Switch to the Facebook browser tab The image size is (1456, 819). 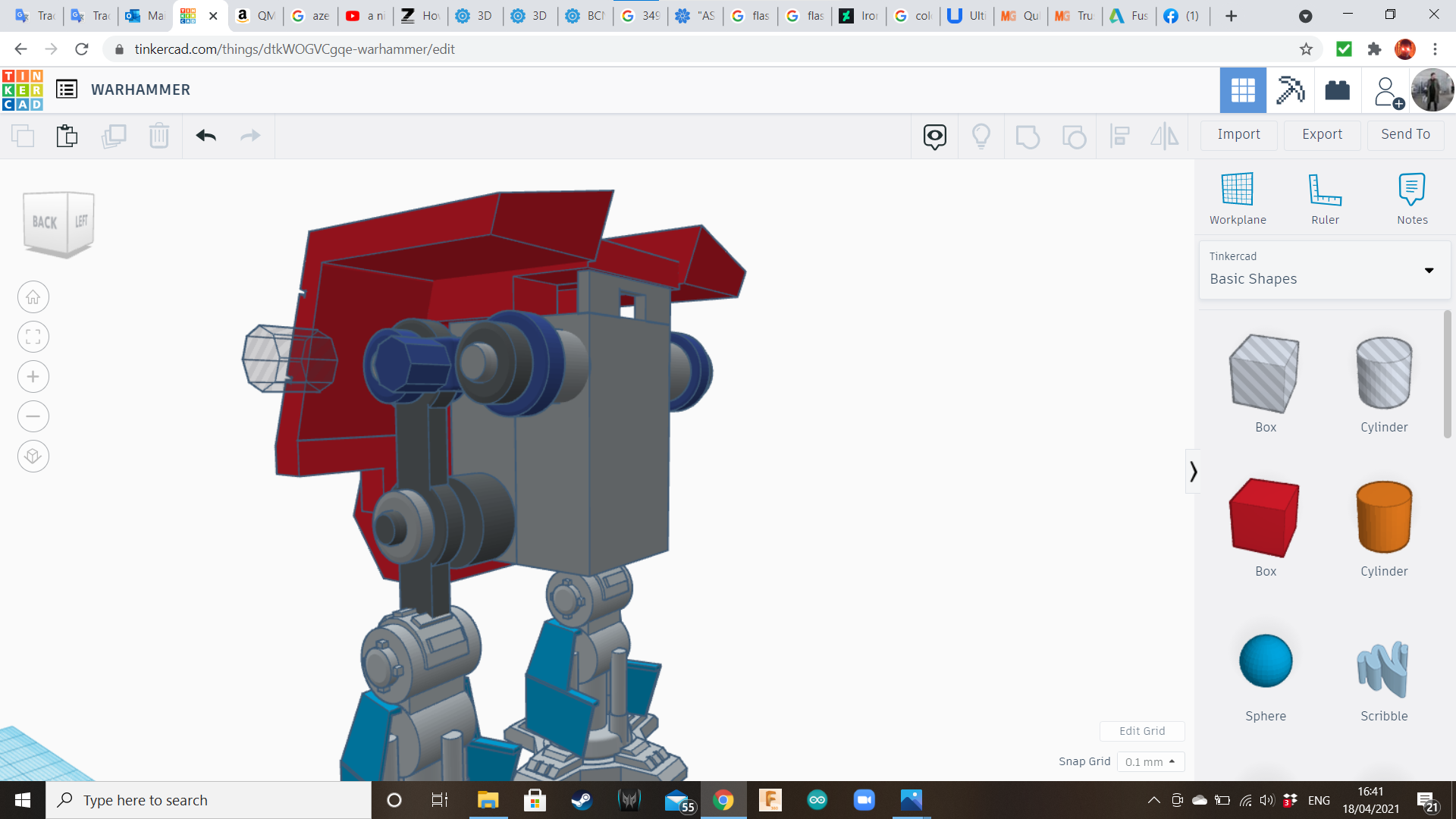[1182, 16]
